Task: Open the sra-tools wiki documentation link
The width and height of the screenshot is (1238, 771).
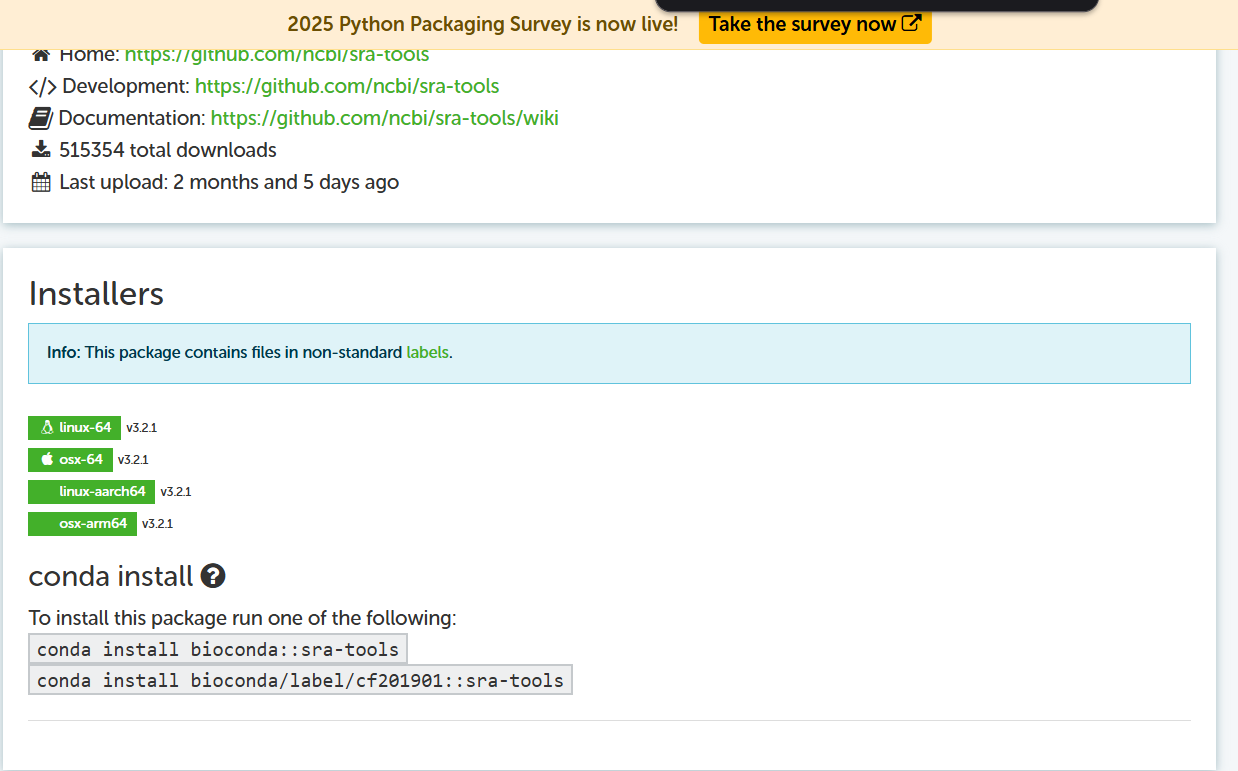Action: [385, 119]
